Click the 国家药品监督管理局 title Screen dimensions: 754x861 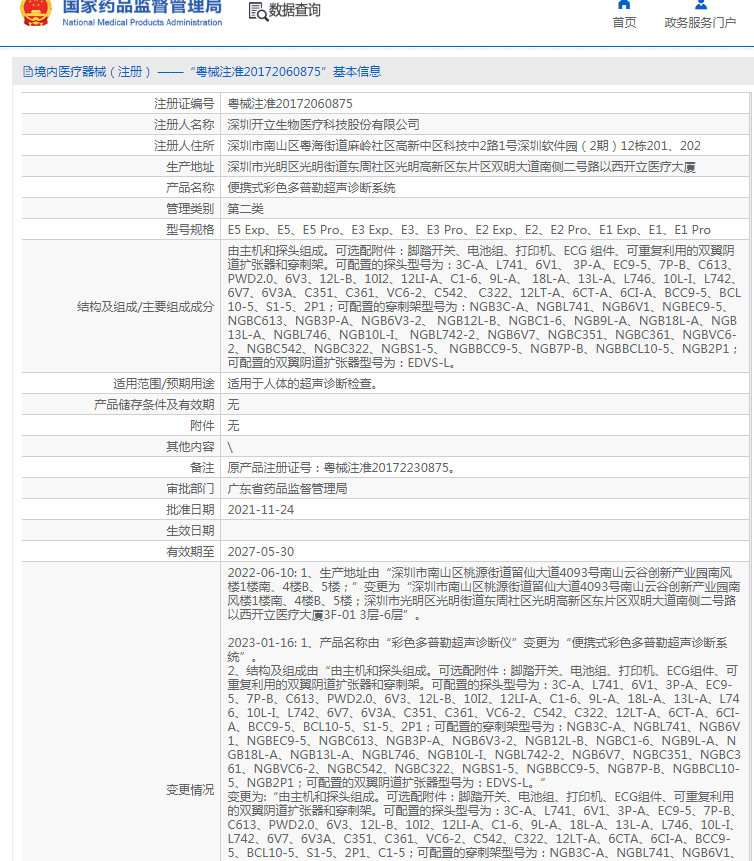point(142,7)
